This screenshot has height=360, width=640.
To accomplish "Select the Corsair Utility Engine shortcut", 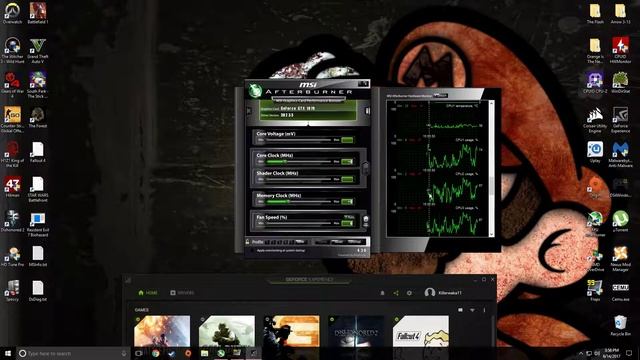I will pos(595,120).
